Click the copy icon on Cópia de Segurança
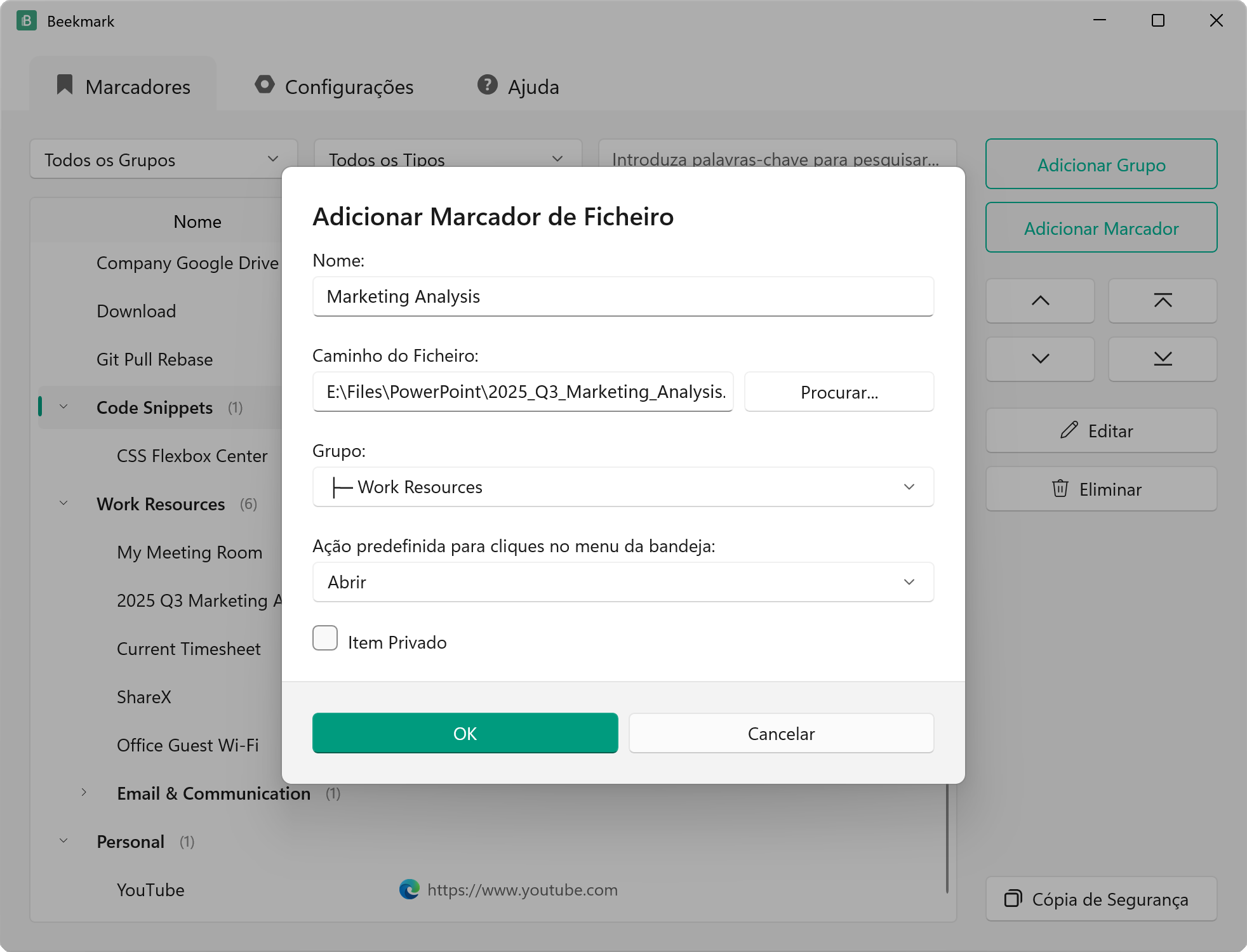 (1013, 899)
